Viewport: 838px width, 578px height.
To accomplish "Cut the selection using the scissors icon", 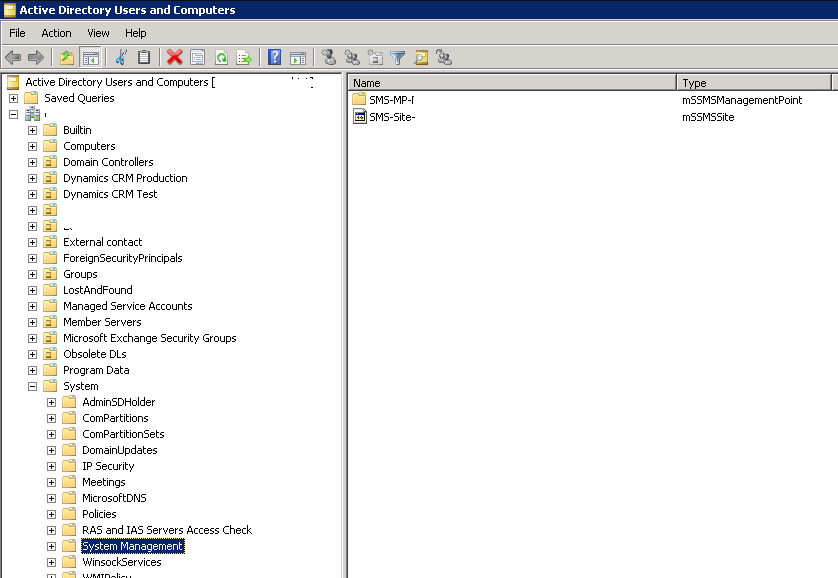I will pos(120,57).
